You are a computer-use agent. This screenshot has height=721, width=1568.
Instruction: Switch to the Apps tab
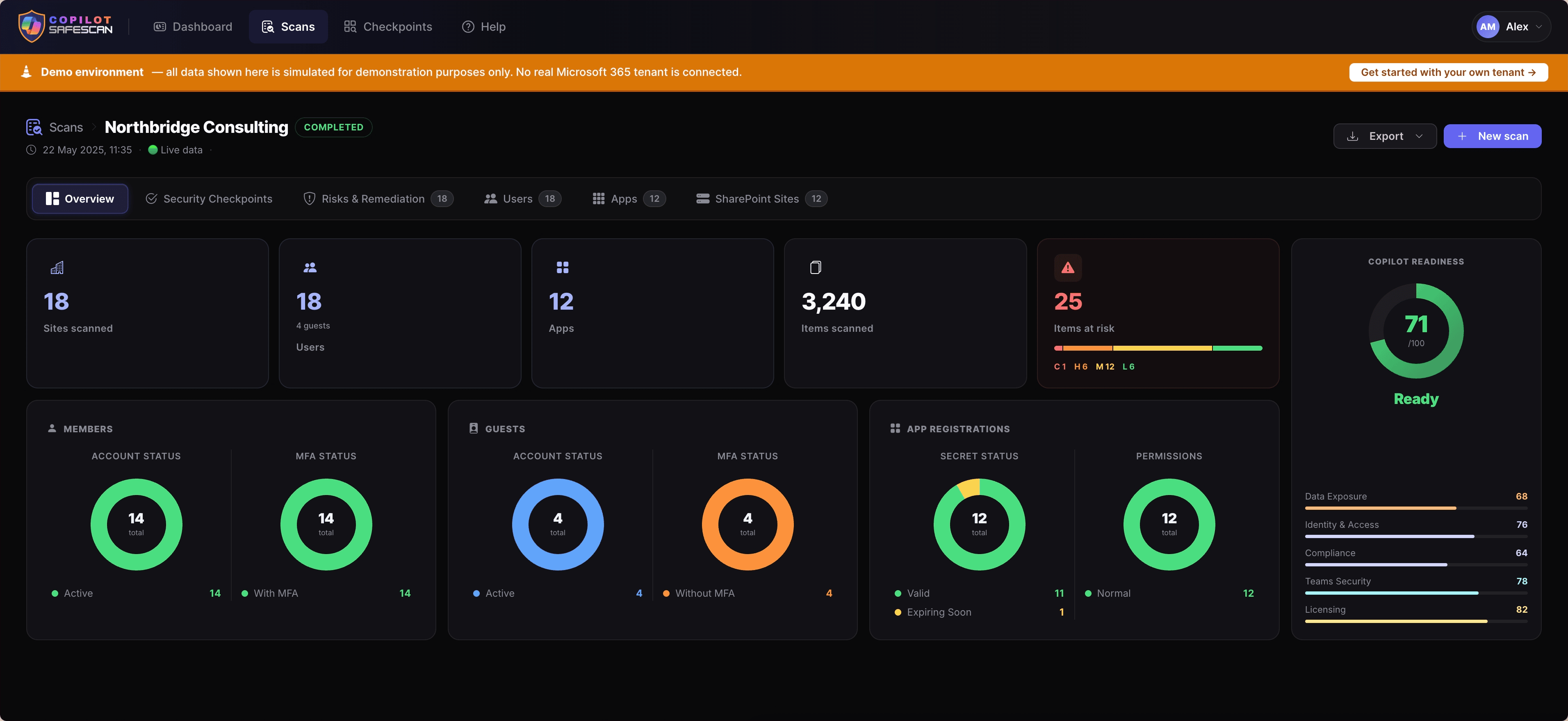point(629,199)
